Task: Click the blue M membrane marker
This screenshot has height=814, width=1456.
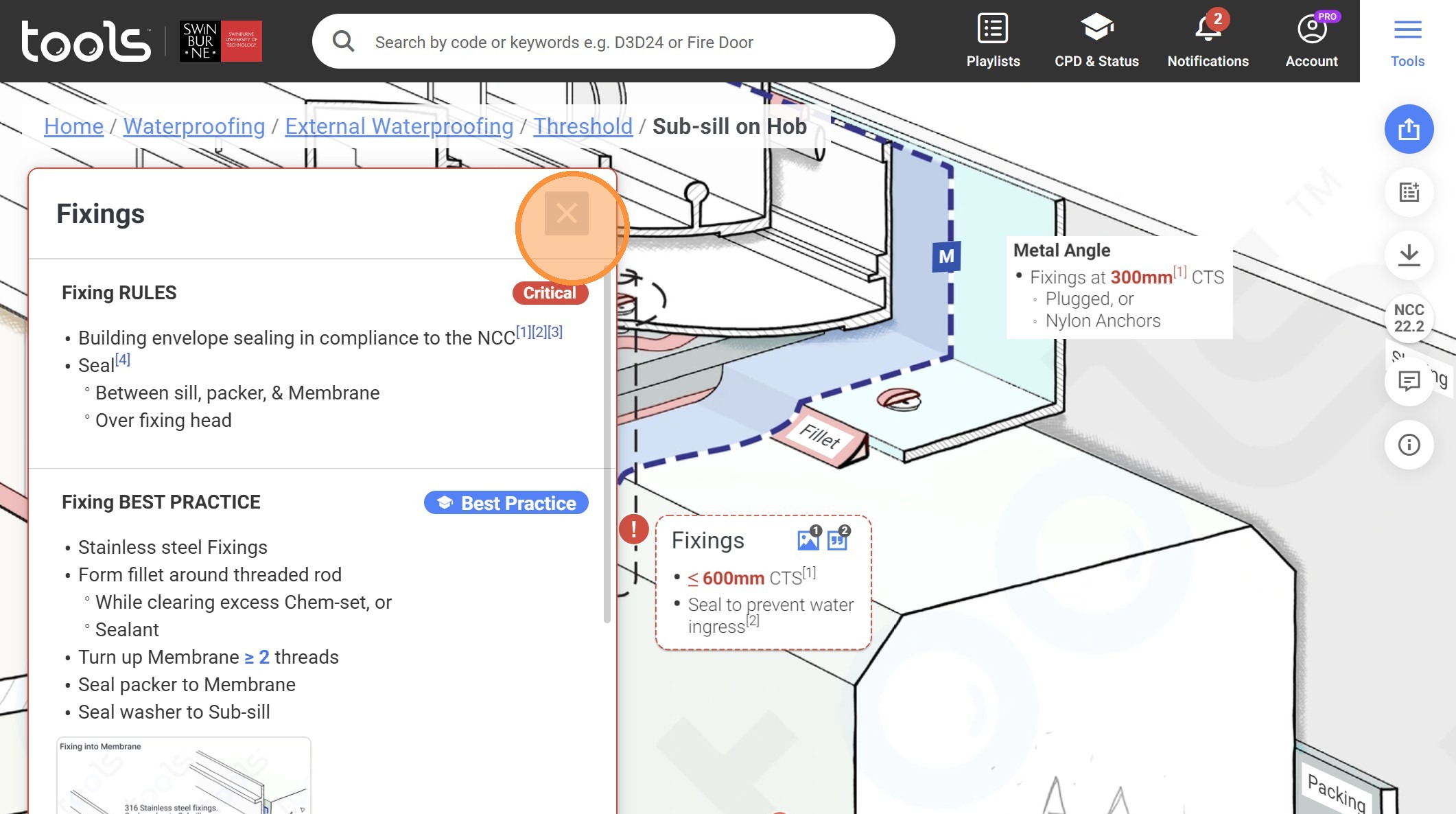Action: click(x=946, y=257)
